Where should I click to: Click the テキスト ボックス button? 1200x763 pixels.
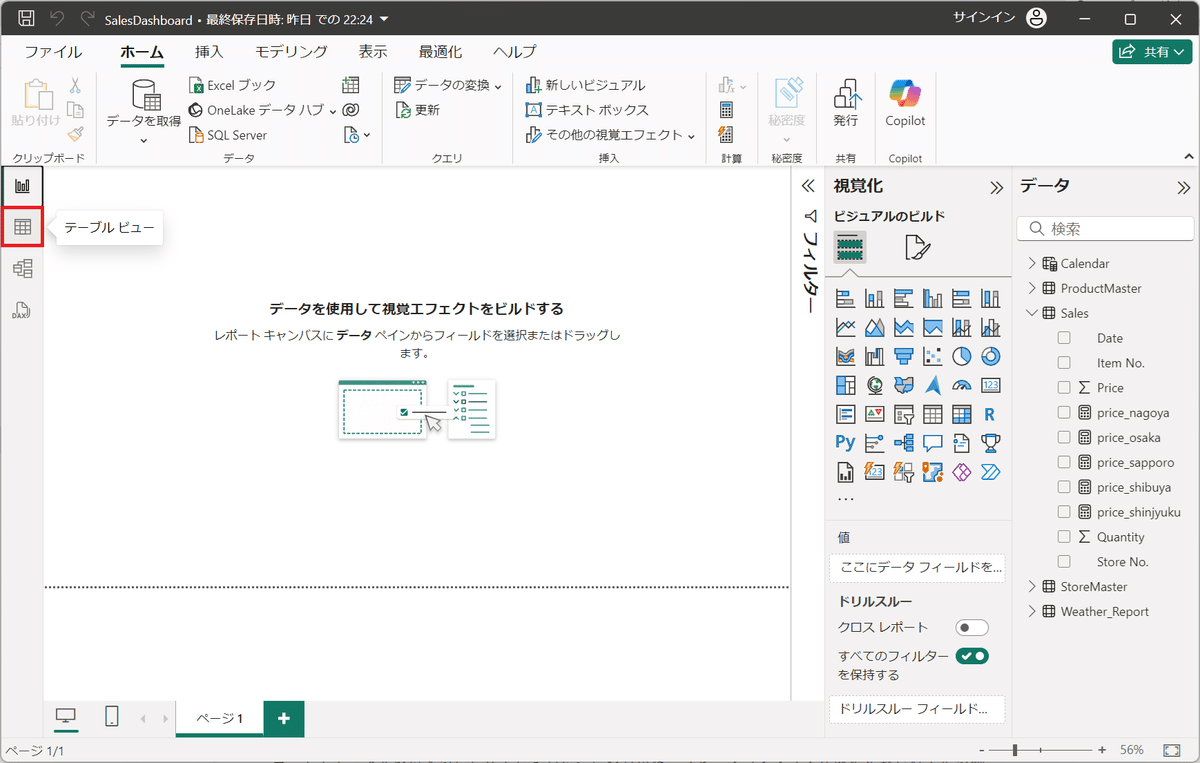click(x=587, y=110)
